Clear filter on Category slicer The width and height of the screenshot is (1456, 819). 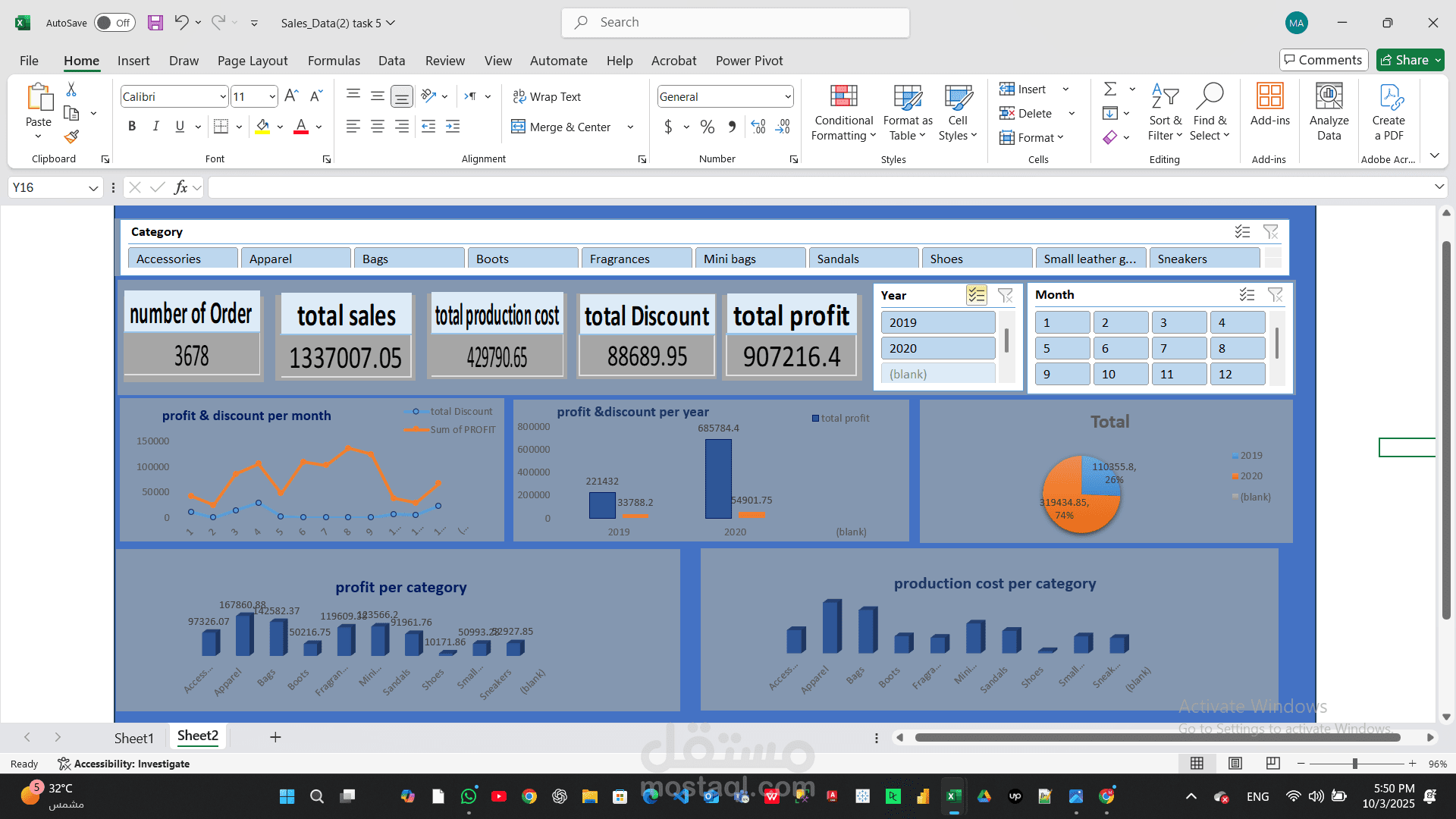click(x=1270, y=232)
